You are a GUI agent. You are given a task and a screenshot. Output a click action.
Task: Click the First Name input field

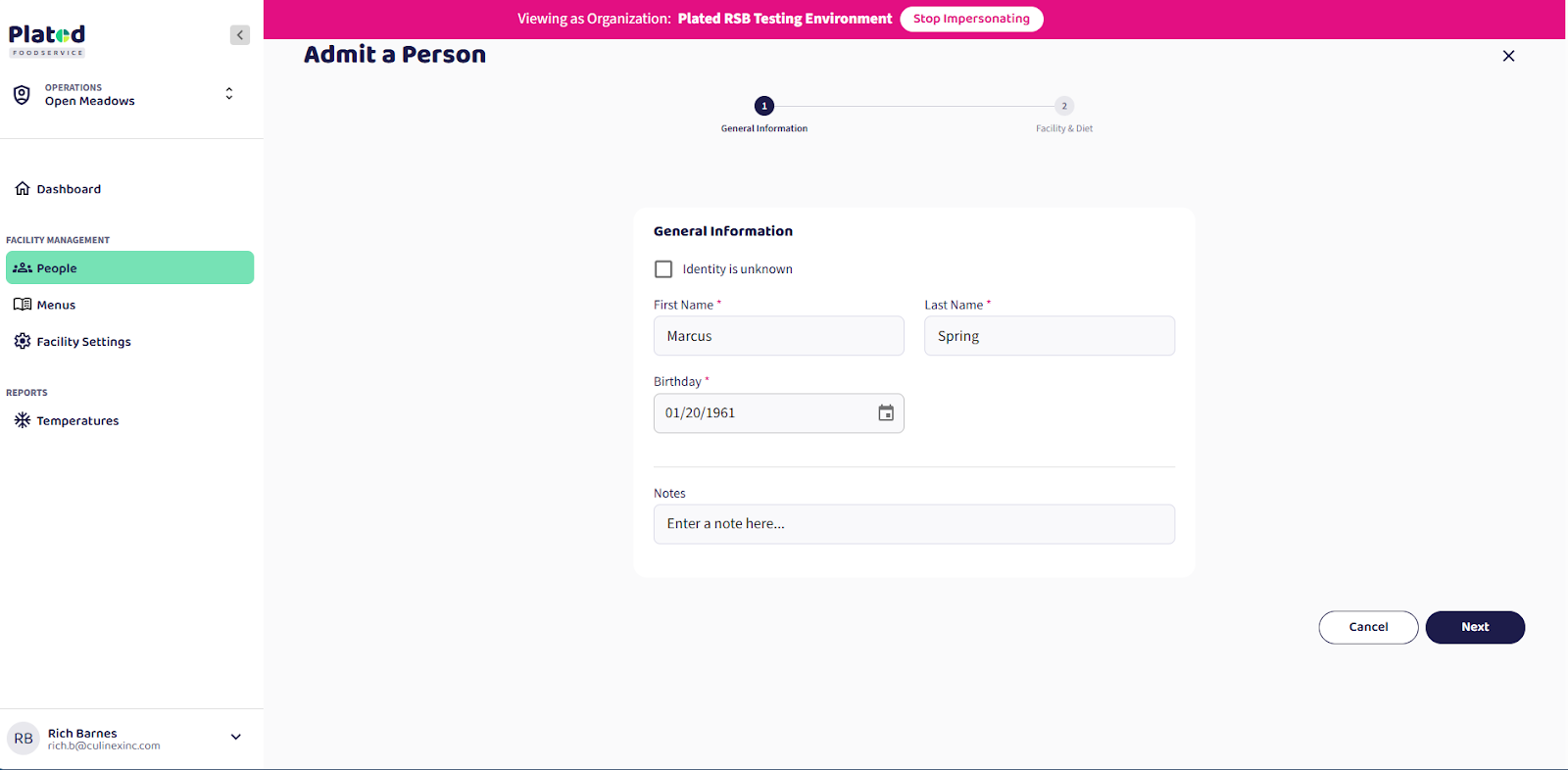click(x=778, y=336)
